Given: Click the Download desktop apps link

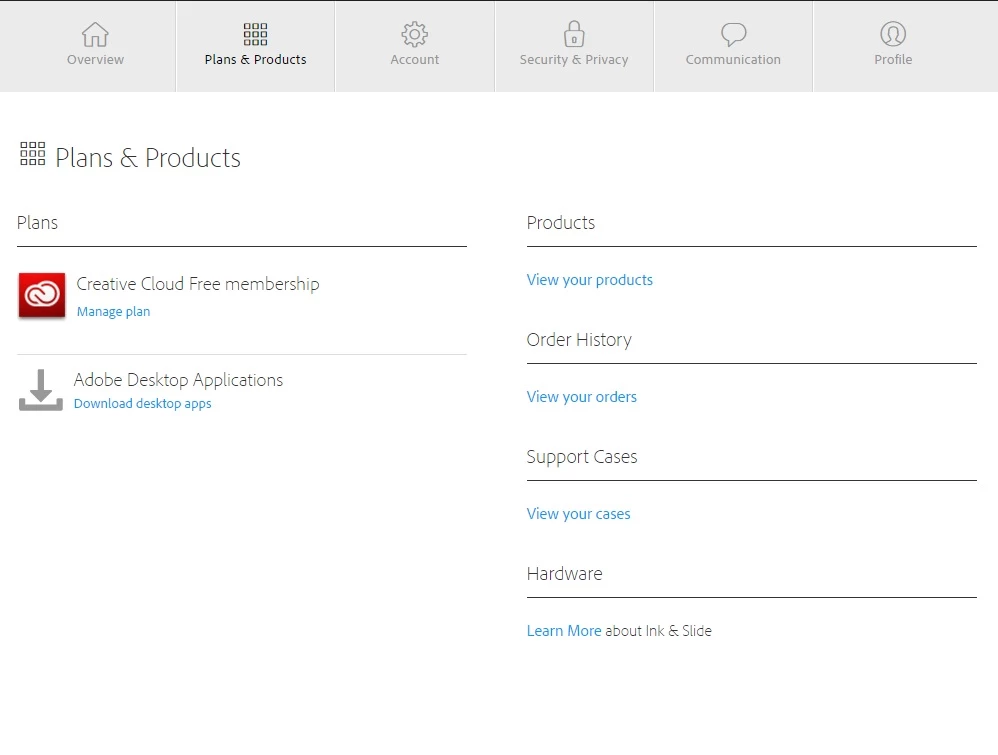Looking at the screenshot, I should coord(142,404).
